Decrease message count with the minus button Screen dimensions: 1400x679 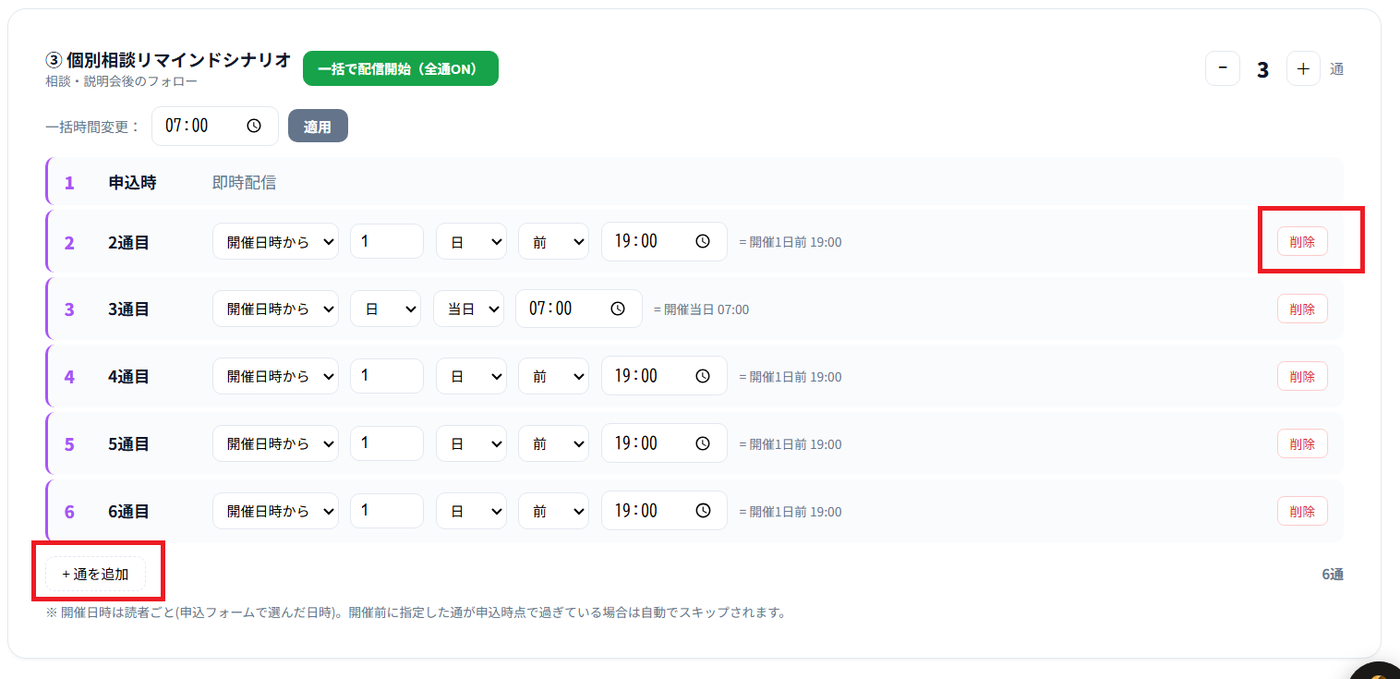(x=1223, y=69)
